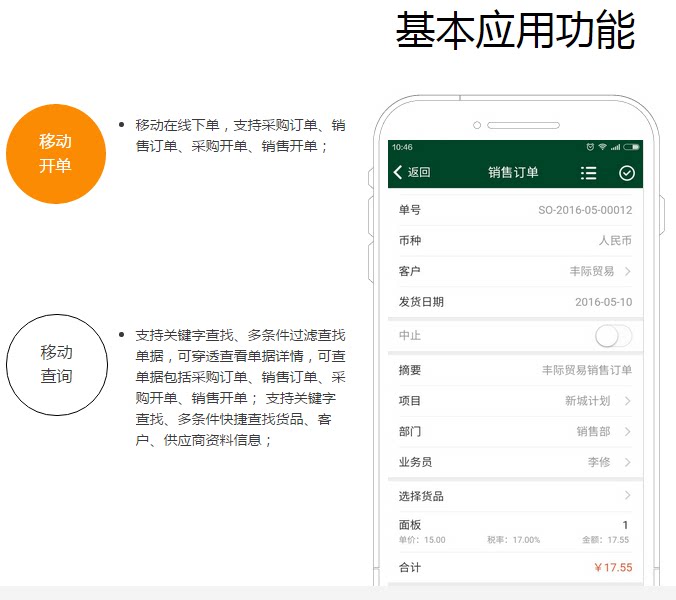Tap the Wi-Fi status icon
This screenshot has width=676, height=600.
click(602, 147)
